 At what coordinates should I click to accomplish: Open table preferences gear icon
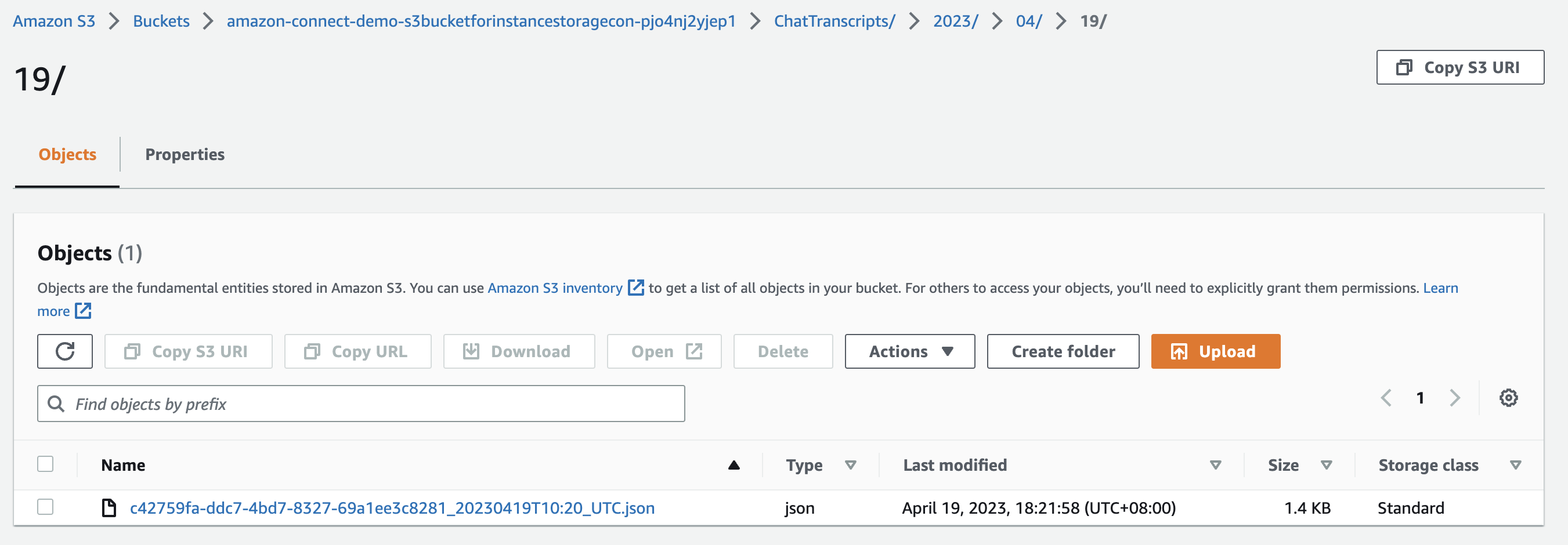tap(1508, 398)
